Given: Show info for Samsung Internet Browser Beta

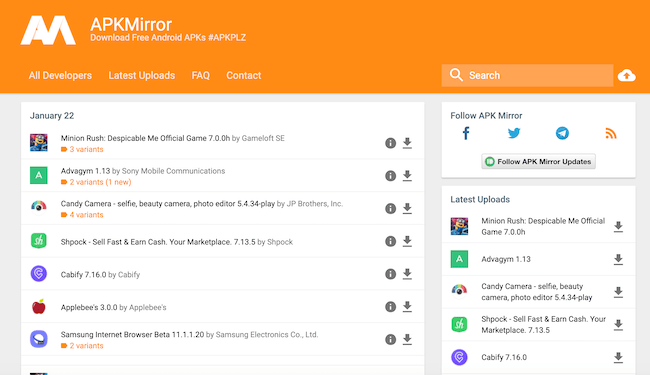Looking at the screenshot, I should [390, 339].
